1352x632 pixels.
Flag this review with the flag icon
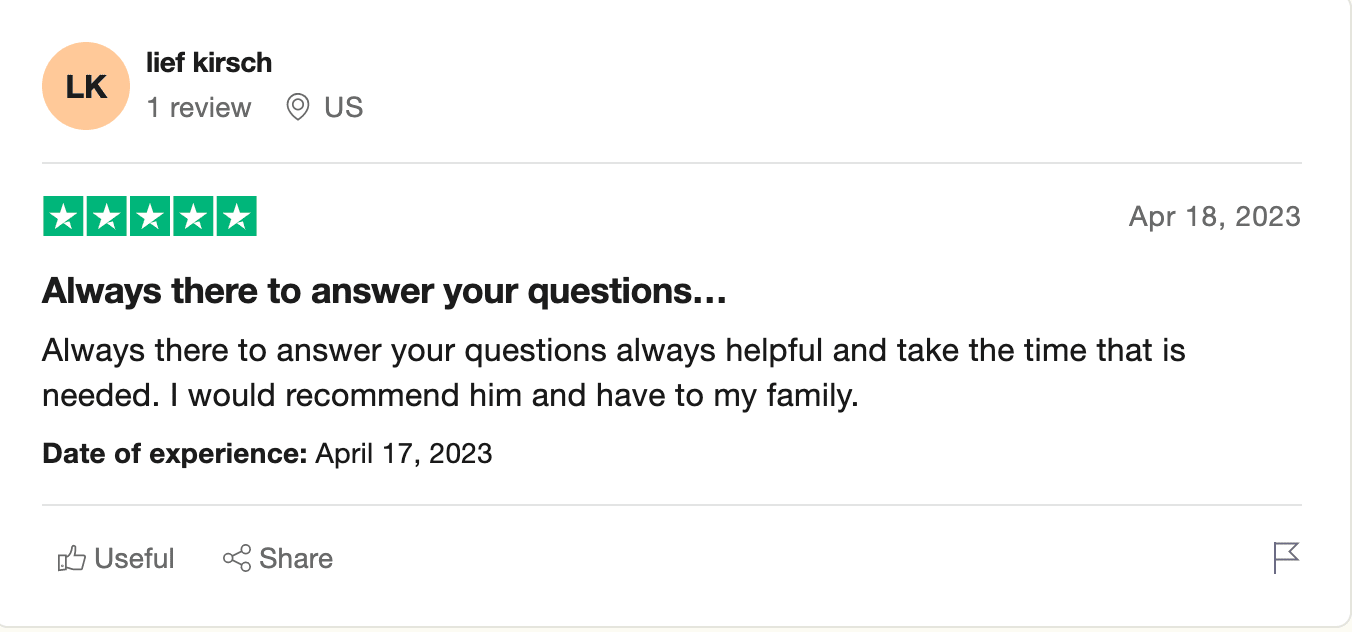[1286, 558]
